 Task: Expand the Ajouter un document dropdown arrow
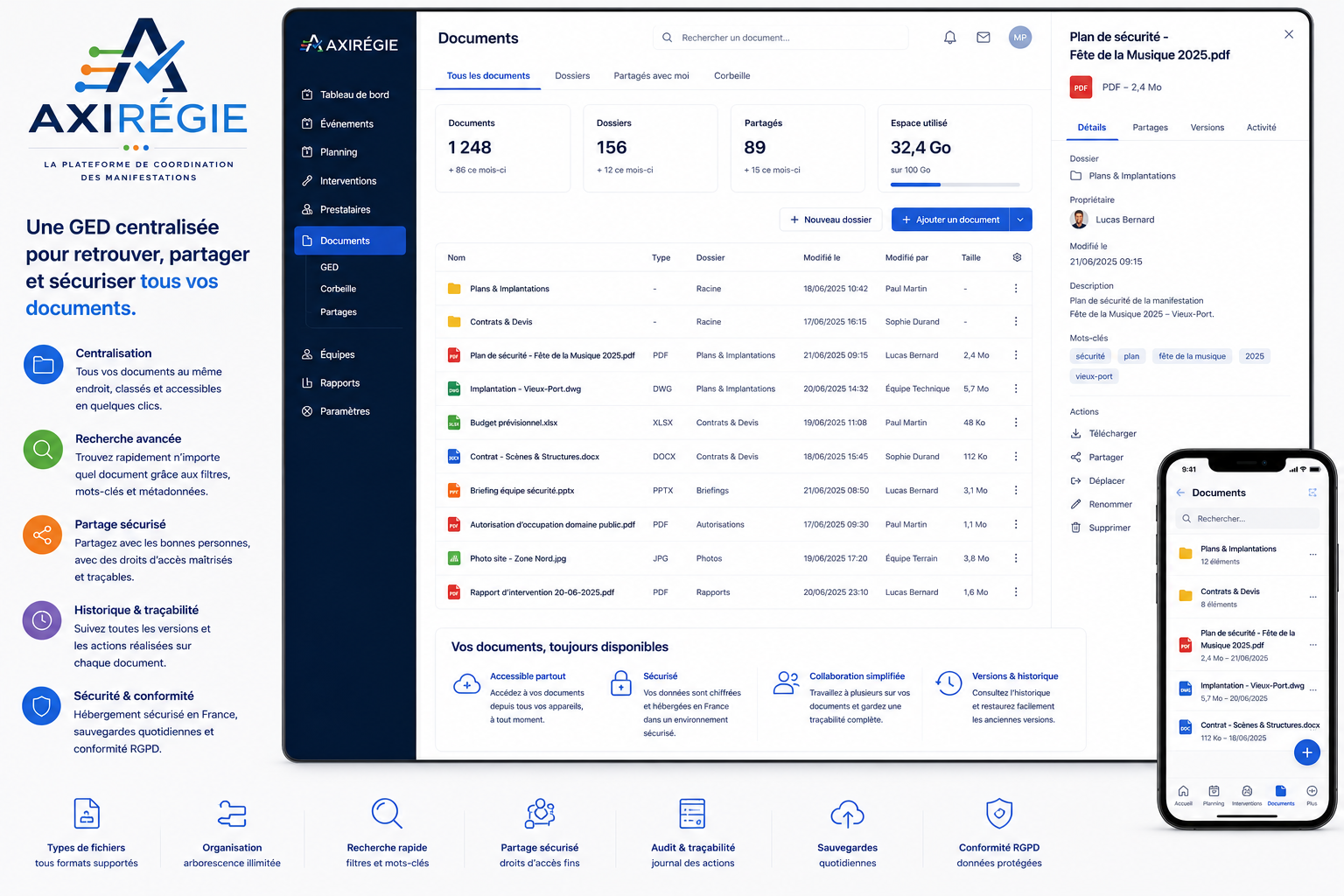1020,220
